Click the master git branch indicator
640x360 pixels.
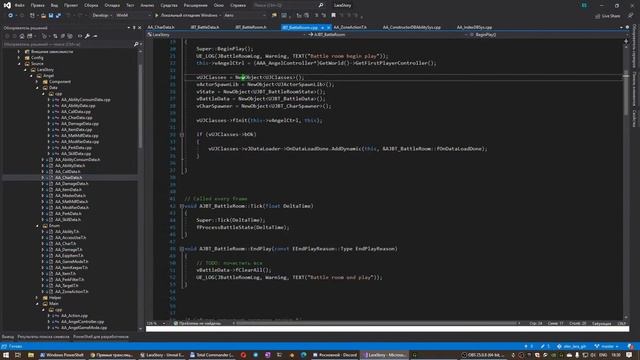[x=606, y=347]
